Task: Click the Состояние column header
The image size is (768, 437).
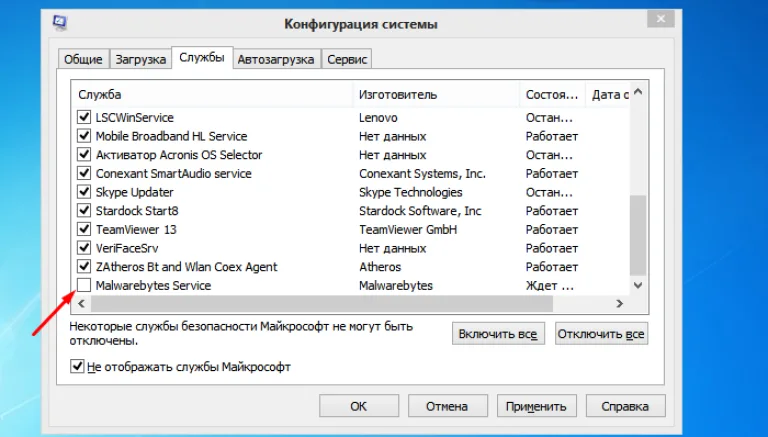Action: [552, 95]
